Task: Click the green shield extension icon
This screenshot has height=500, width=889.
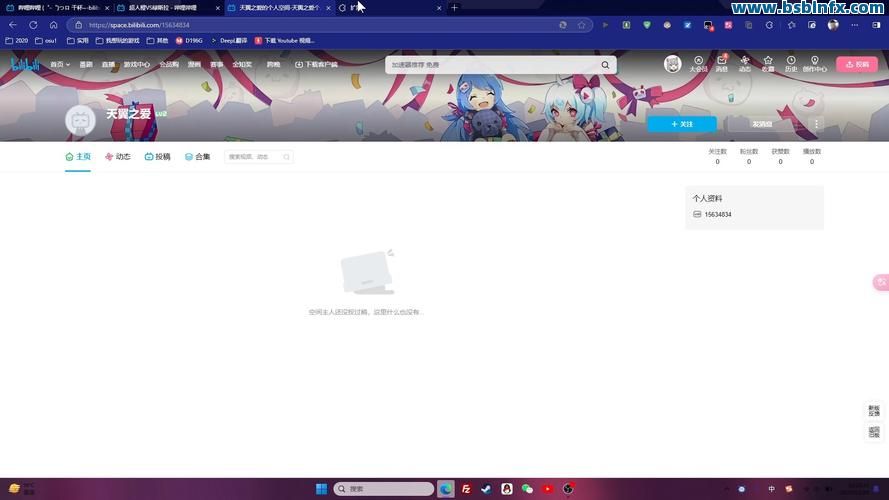Action: 646,25
